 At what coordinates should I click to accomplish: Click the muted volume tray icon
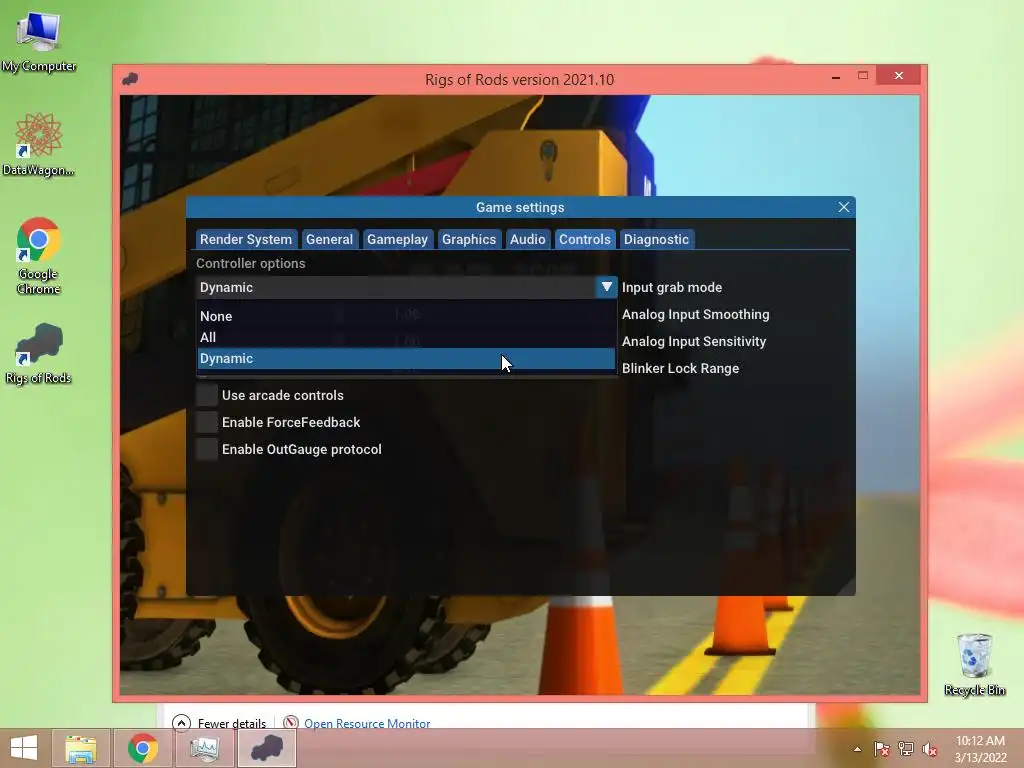[929, 749]
